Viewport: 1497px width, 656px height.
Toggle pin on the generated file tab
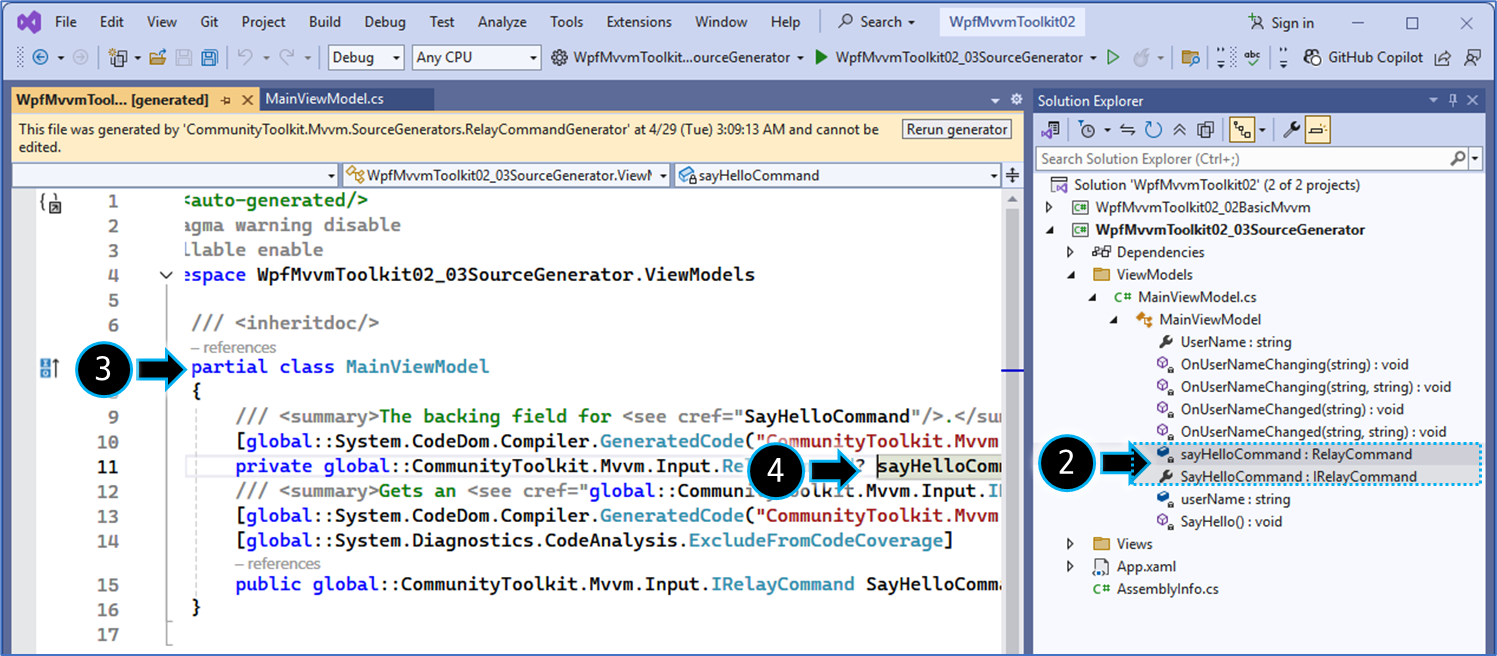pos(226,100)
